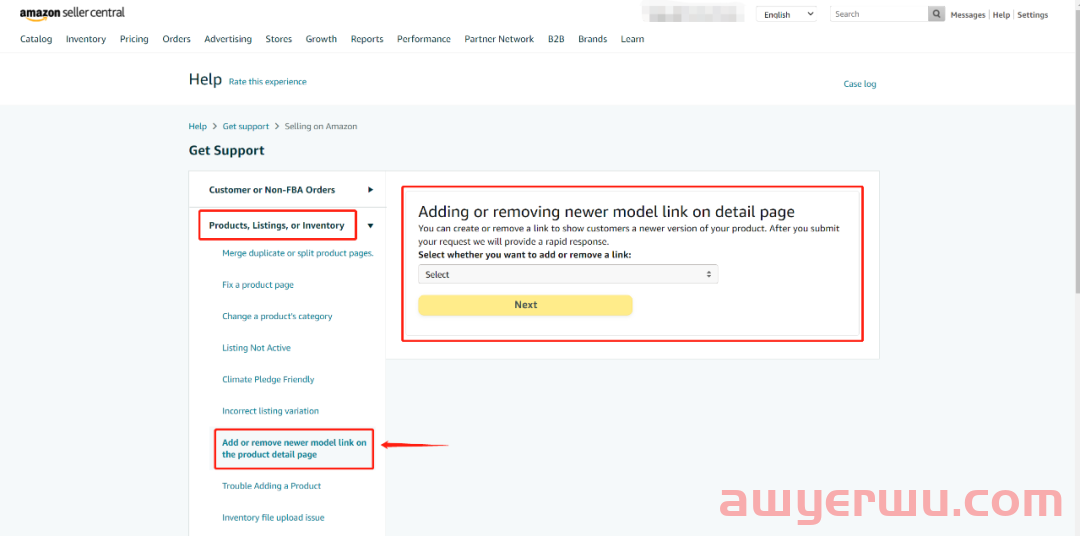Click Rate this experience link

pyautogui.click(x=268, y=81)
